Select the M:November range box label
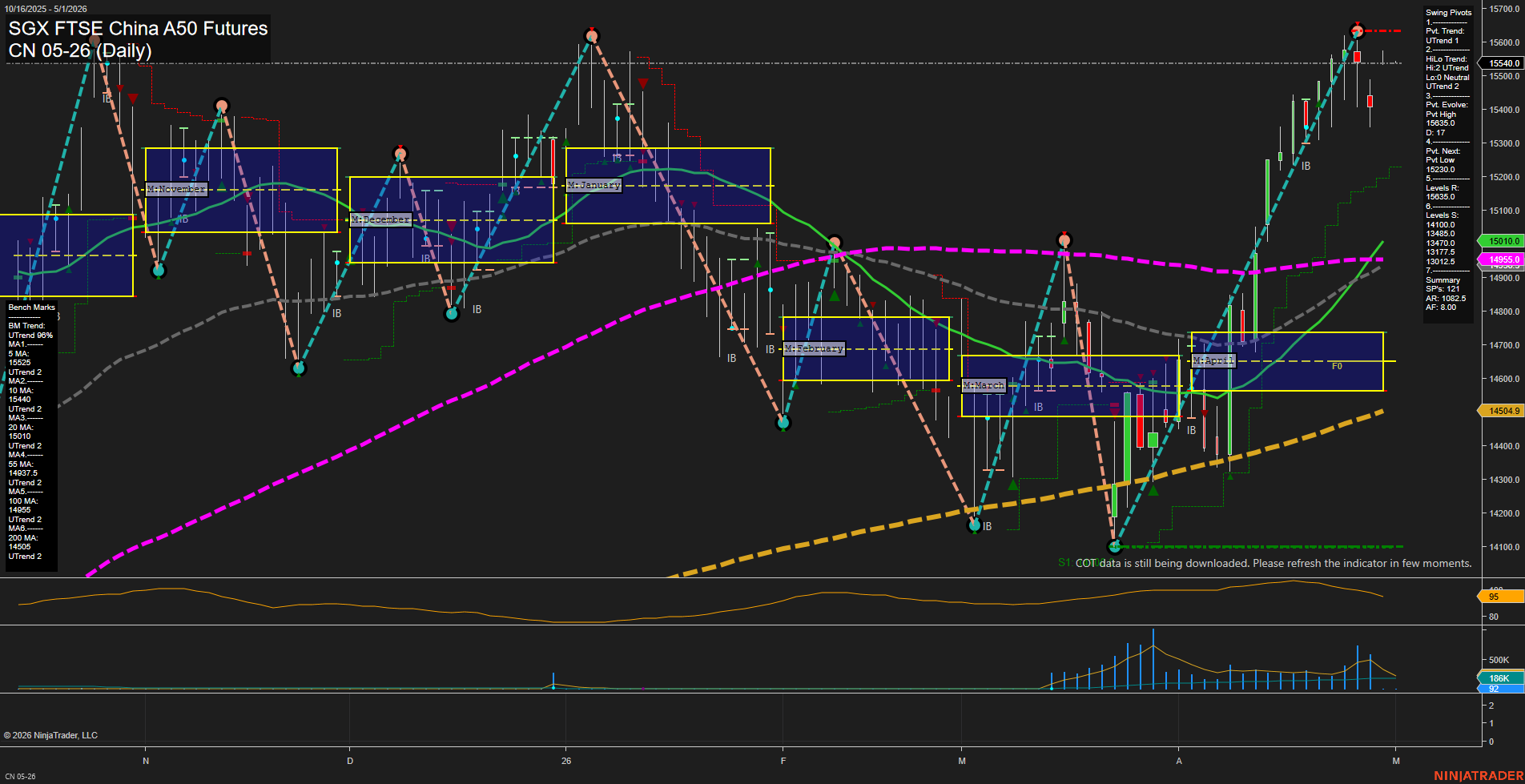 coord(175,189)
